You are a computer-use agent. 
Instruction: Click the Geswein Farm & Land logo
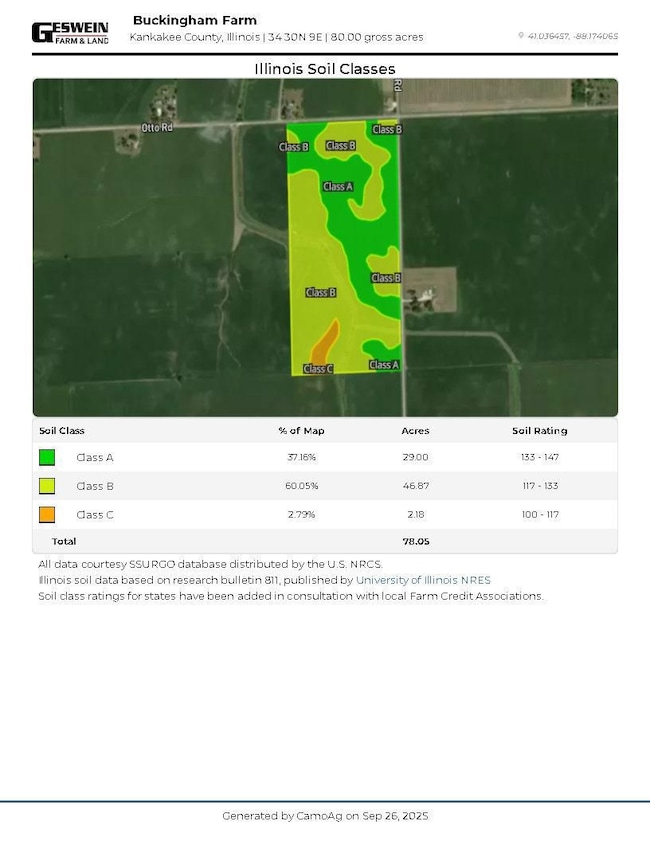pos(70,32)
